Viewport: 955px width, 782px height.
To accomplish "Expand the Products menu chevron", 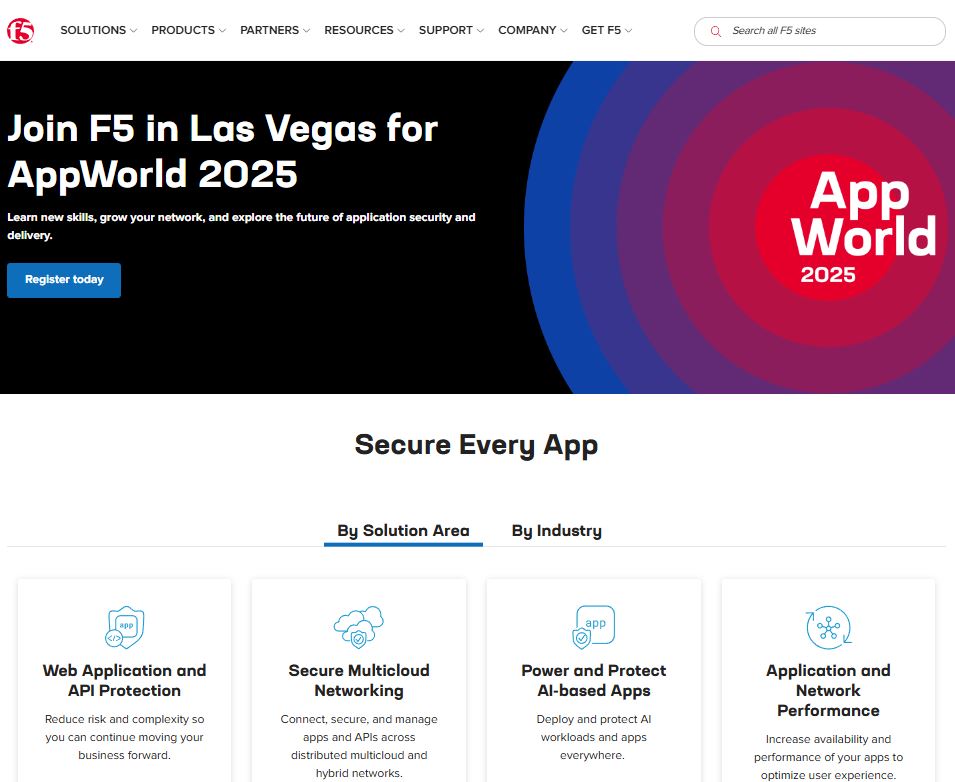I will [x=222, y=30].
